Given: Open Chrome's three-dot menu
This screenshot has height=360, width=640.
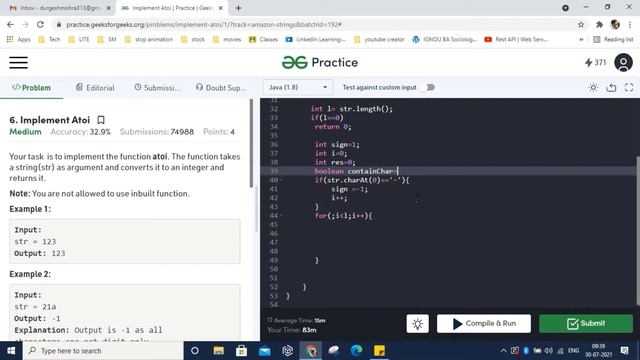Looking at the screenshot, I should (630, 24).
